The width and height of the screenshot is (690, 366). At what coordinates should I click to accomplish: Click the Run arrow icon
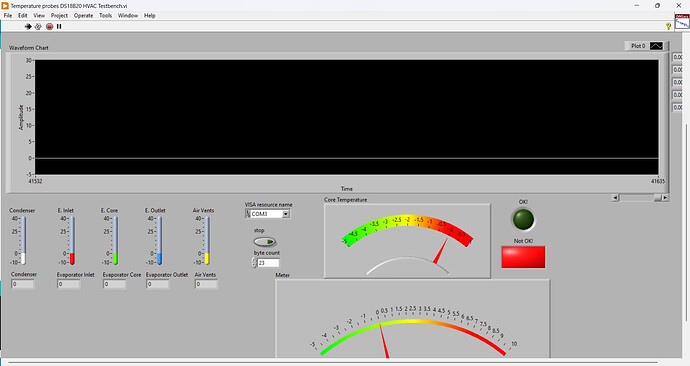tap(28, 26)
